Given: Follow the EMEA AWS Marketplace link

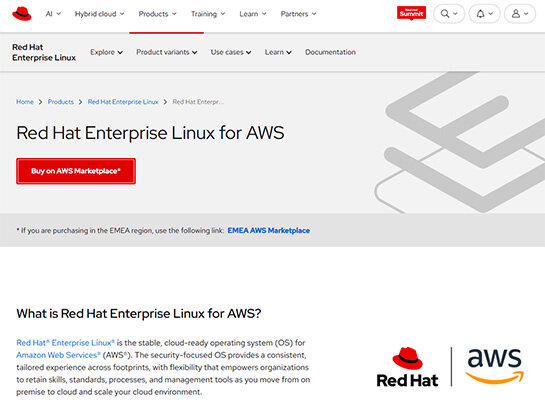Looking at the screenshot, I should click(x=268, y=230).
